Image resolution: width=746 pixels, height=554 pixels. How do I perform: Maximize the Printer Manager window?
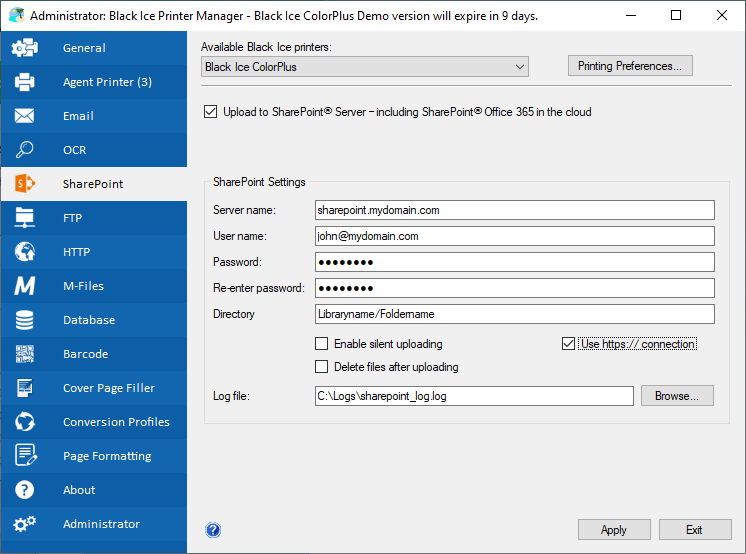[x=676, y=15]
